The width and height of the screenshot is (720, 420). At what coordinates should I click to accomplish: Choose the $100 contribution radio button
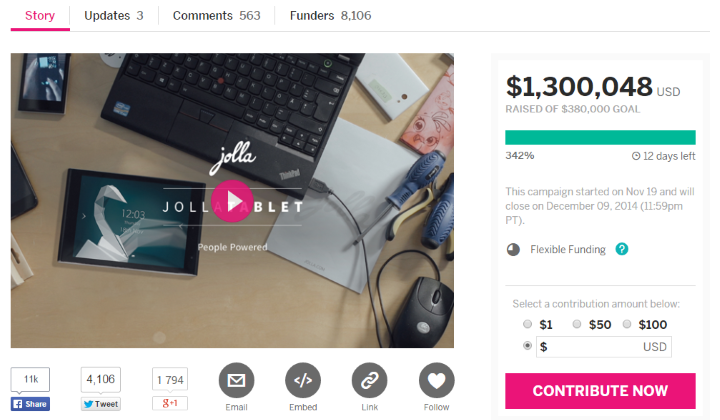[x=627, y=324]
